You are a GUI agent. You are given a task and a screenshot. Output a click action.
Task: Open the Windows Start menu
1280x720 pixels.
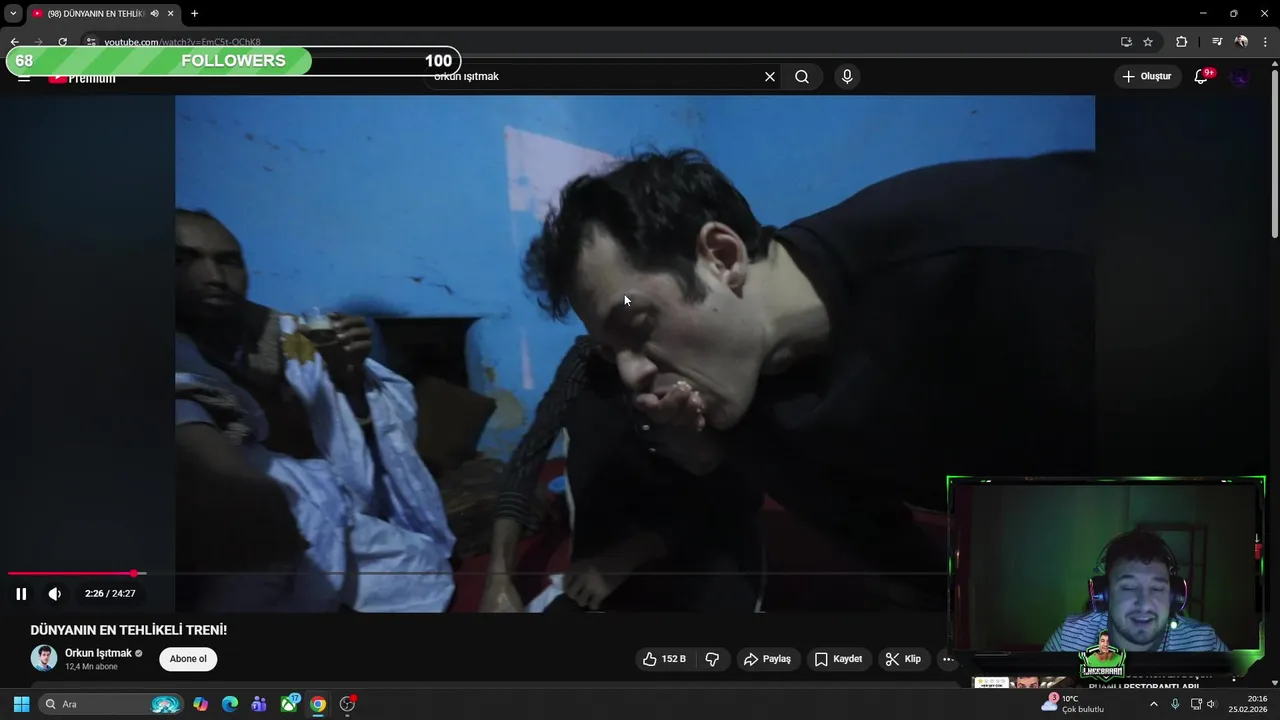tap(21, 704)
